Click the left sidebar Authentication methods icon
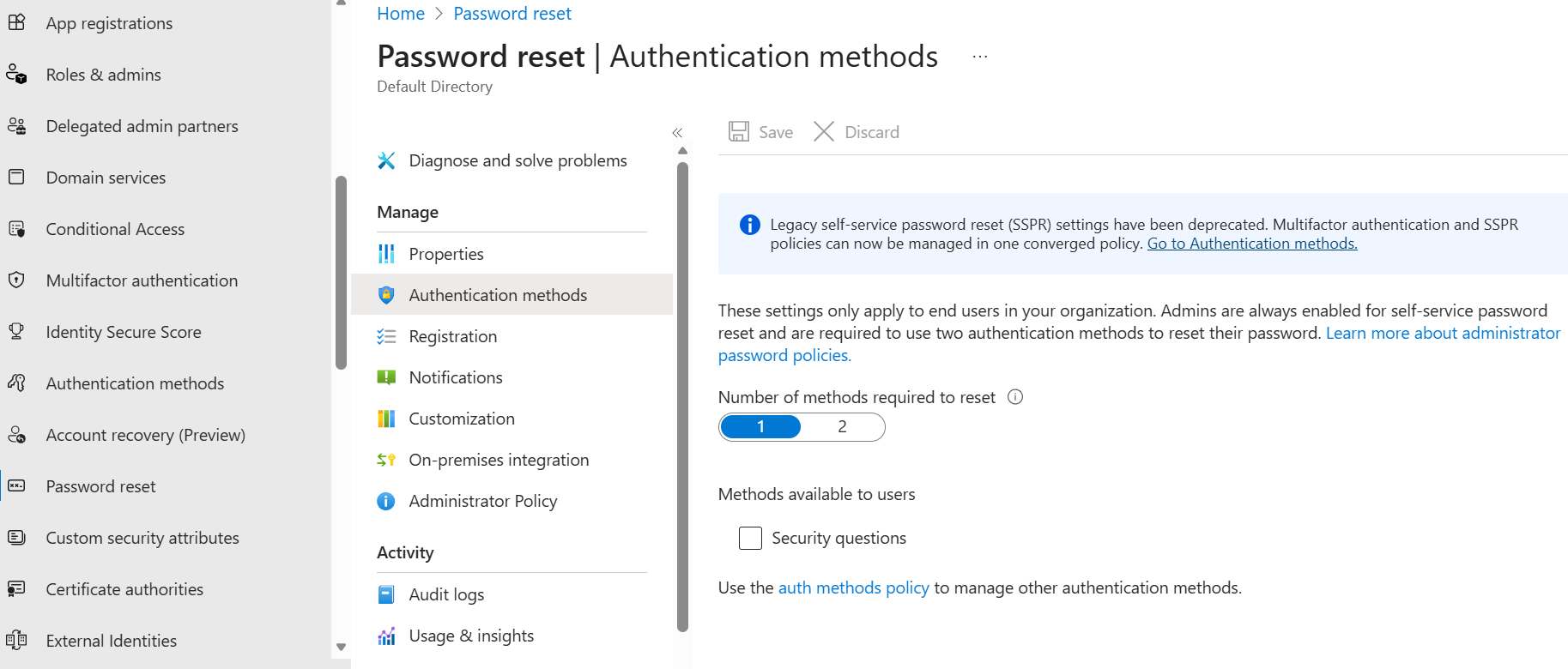This screenshot has width=1568, height=669. click(x=16, y=383)
